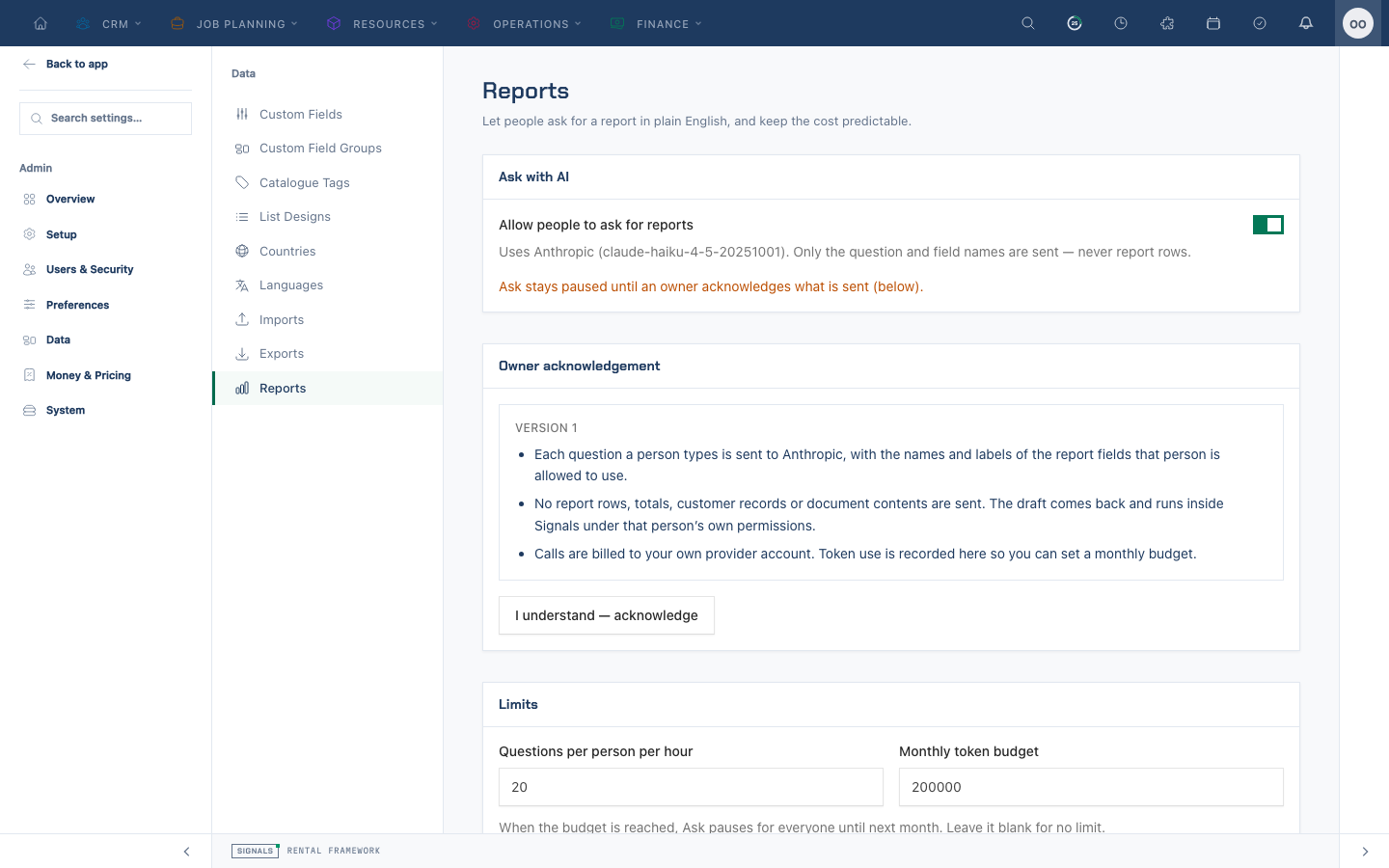The height and width of the screenshot is (868, 1389).
Task: Expand the Operations dropdown
Action: pos(524,23)
